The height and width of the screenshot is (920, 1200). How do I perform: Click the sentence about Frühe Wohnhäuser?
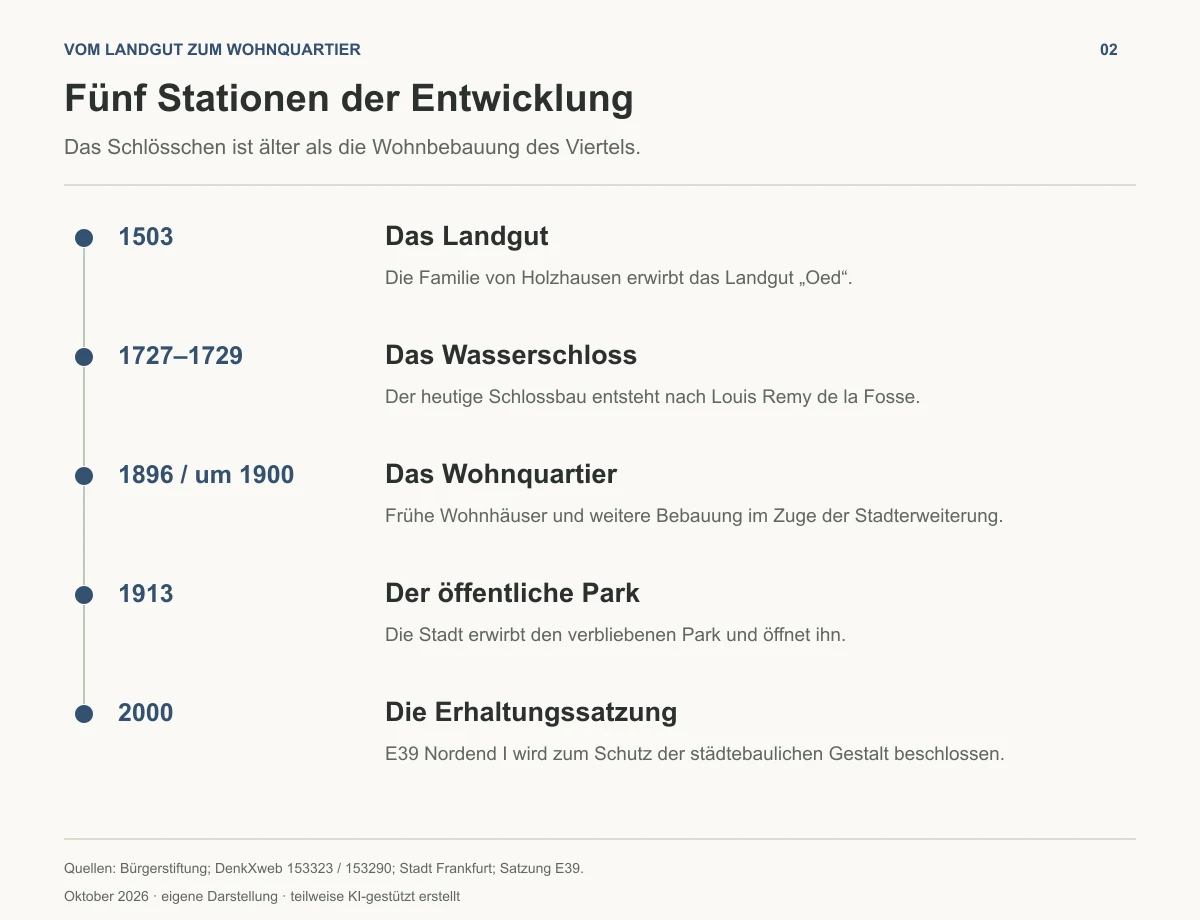point(694,516)
